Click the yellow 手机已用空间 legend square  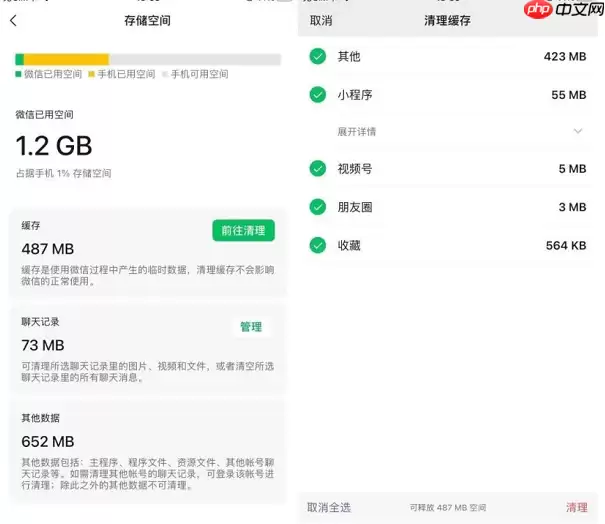tap(91, 74)
